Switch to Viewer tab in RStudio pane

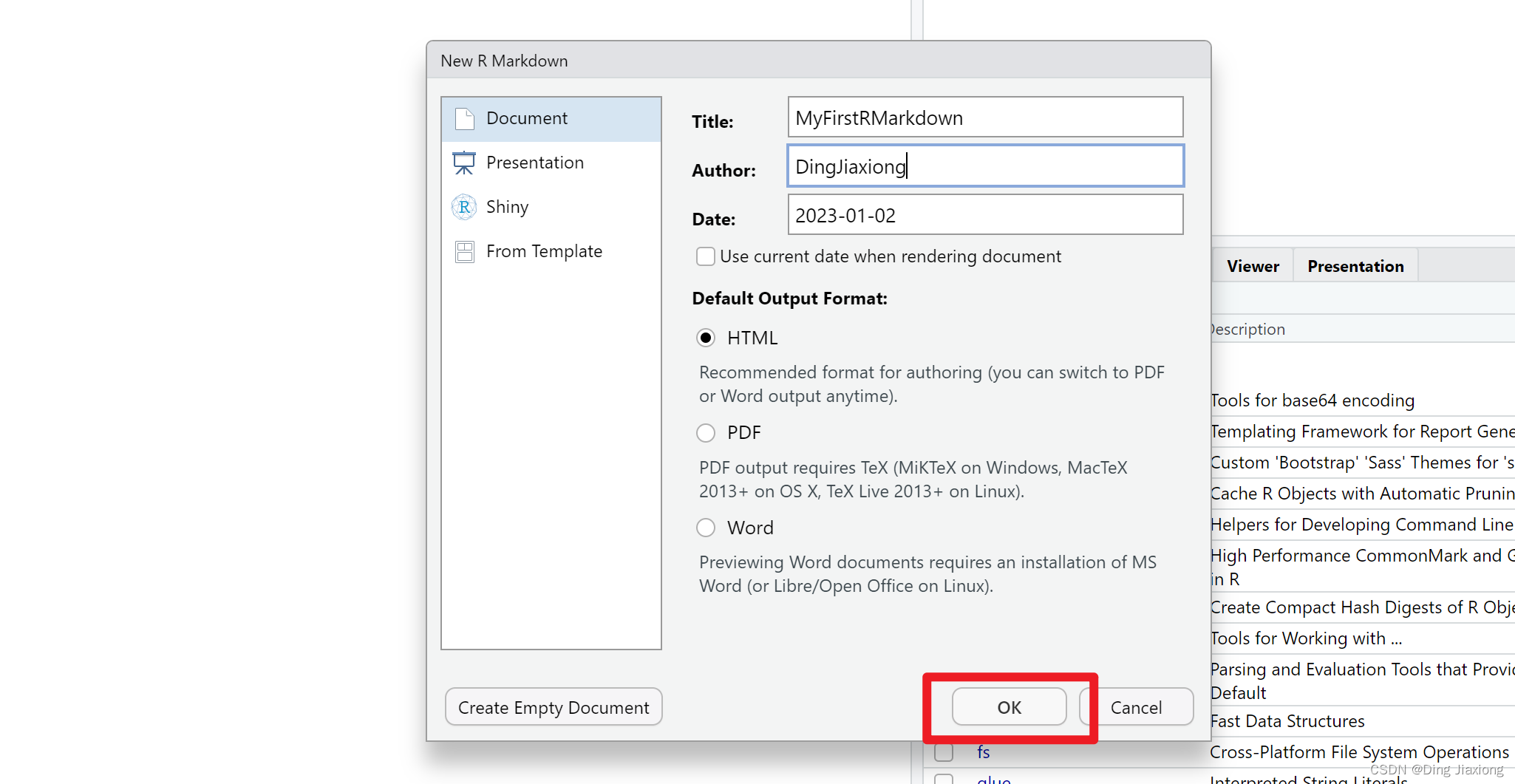[x=1253, y=266]
